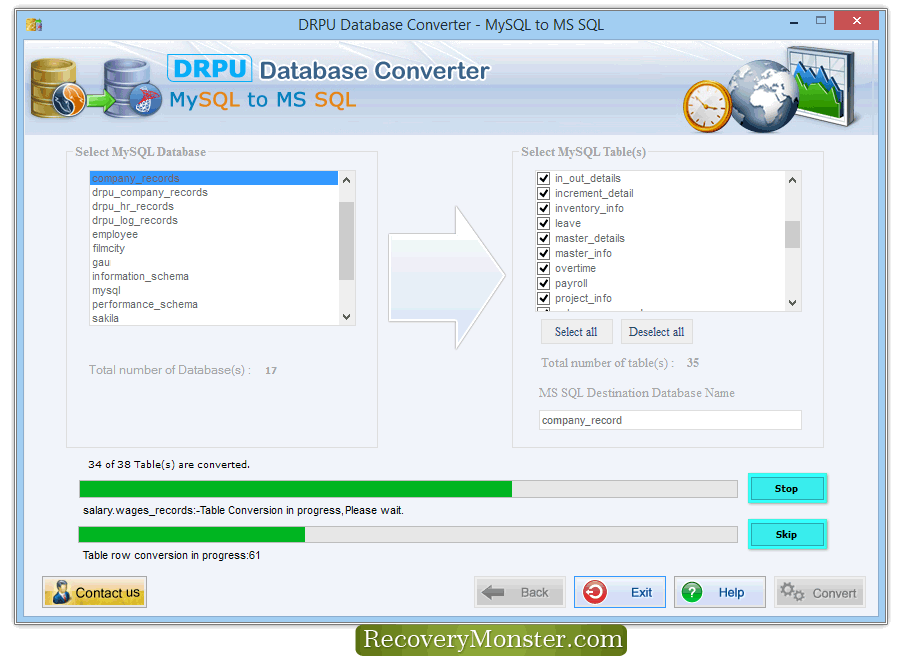Click up arrow of tables list scrollbar

pyautogui.click(x=793, y=180)
